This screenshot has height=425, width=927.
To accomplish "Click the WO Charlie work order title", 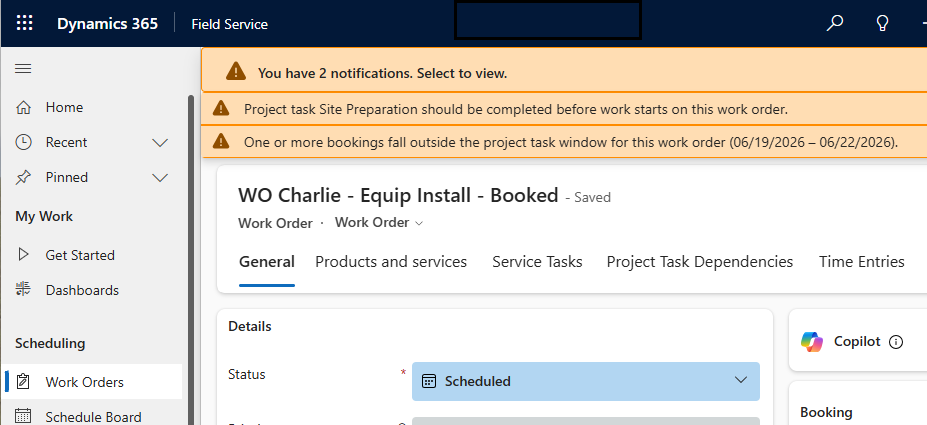I will (398, 195).
